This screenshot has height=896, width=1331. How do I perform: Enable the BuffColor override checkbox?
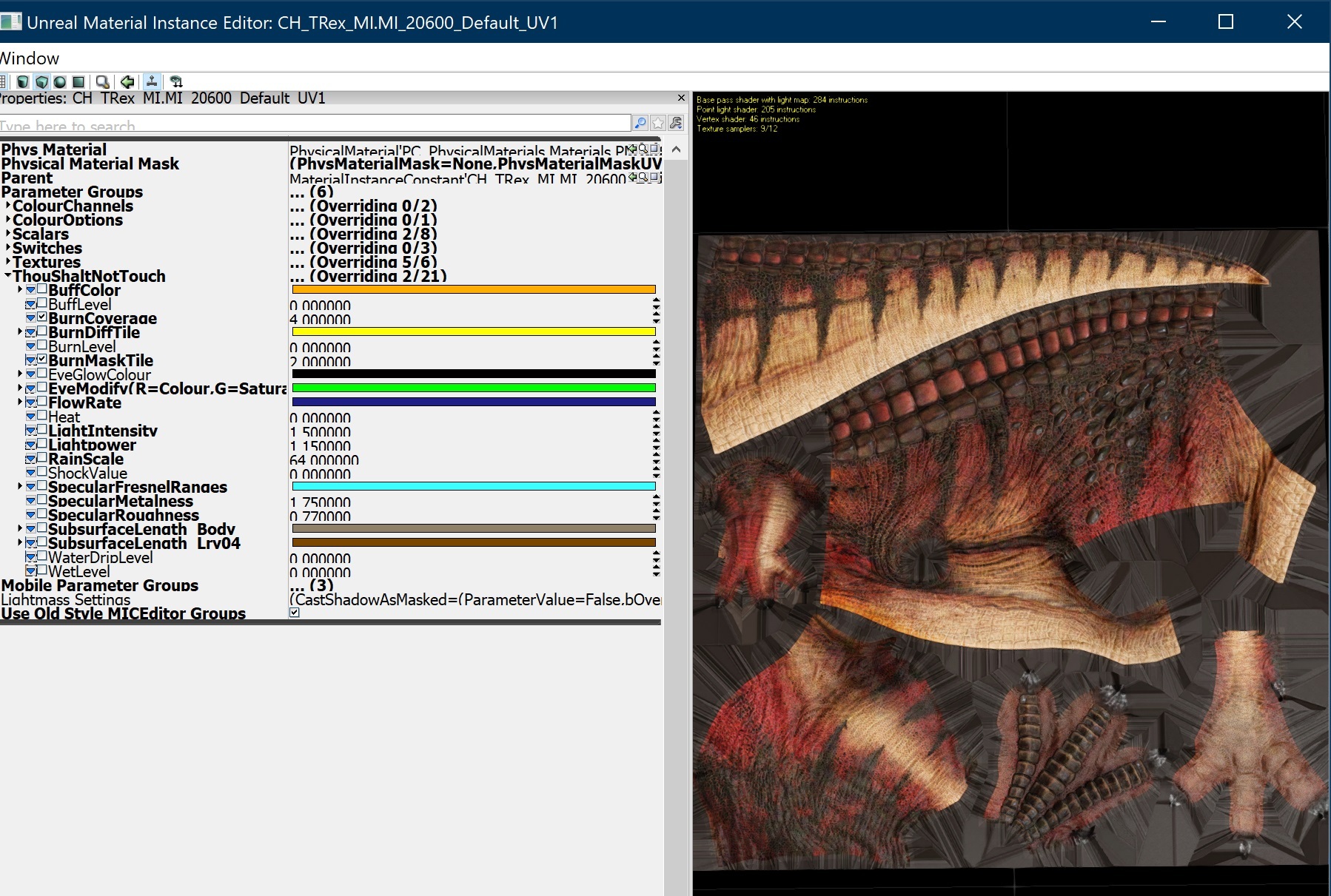(42, 289)
